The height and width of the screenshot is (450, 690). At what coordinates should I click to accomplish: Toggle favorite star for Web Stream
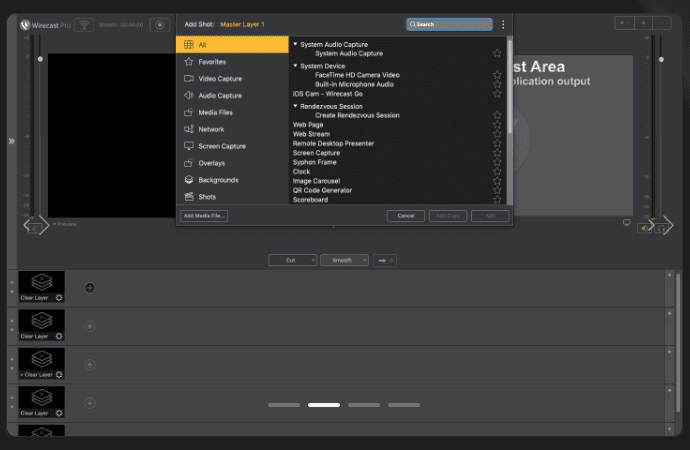[497, 134]
